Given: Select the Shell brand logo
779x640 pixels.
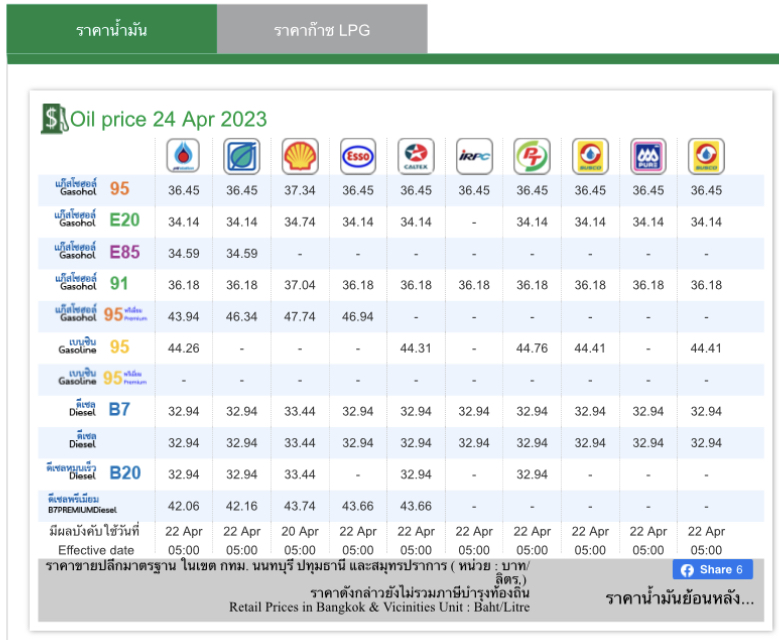Looking at the screenshot, I should coord(300,156).
